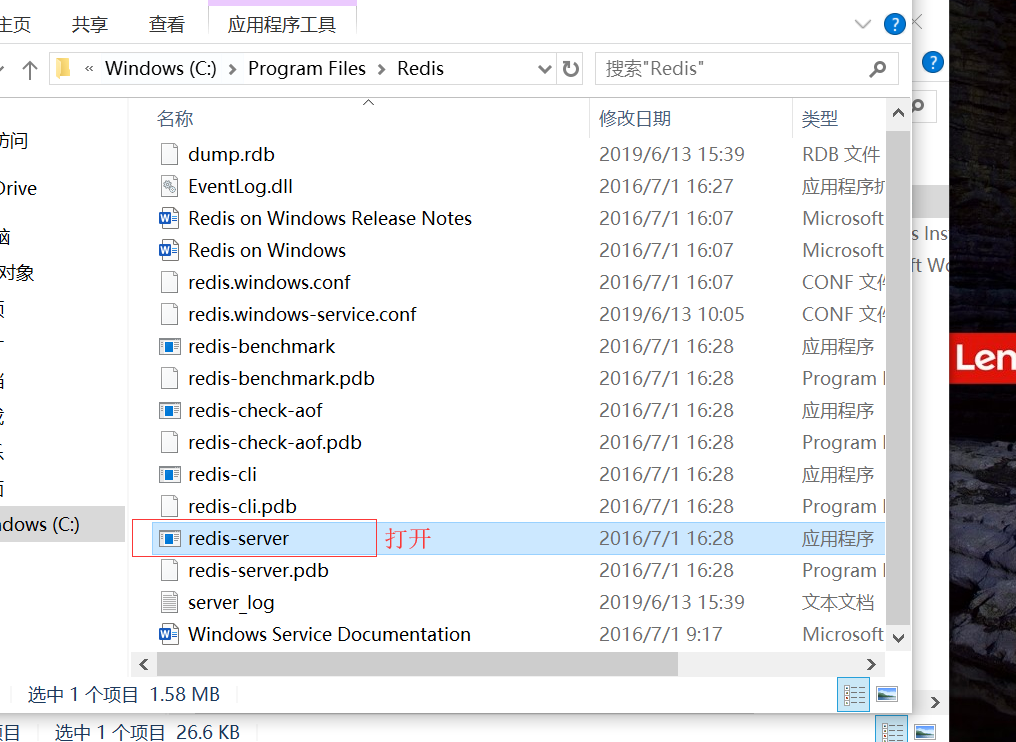This screenshot has height=742, width=1016.
Task: Select the EventLog.dll file icon
Action: (170, 187)
